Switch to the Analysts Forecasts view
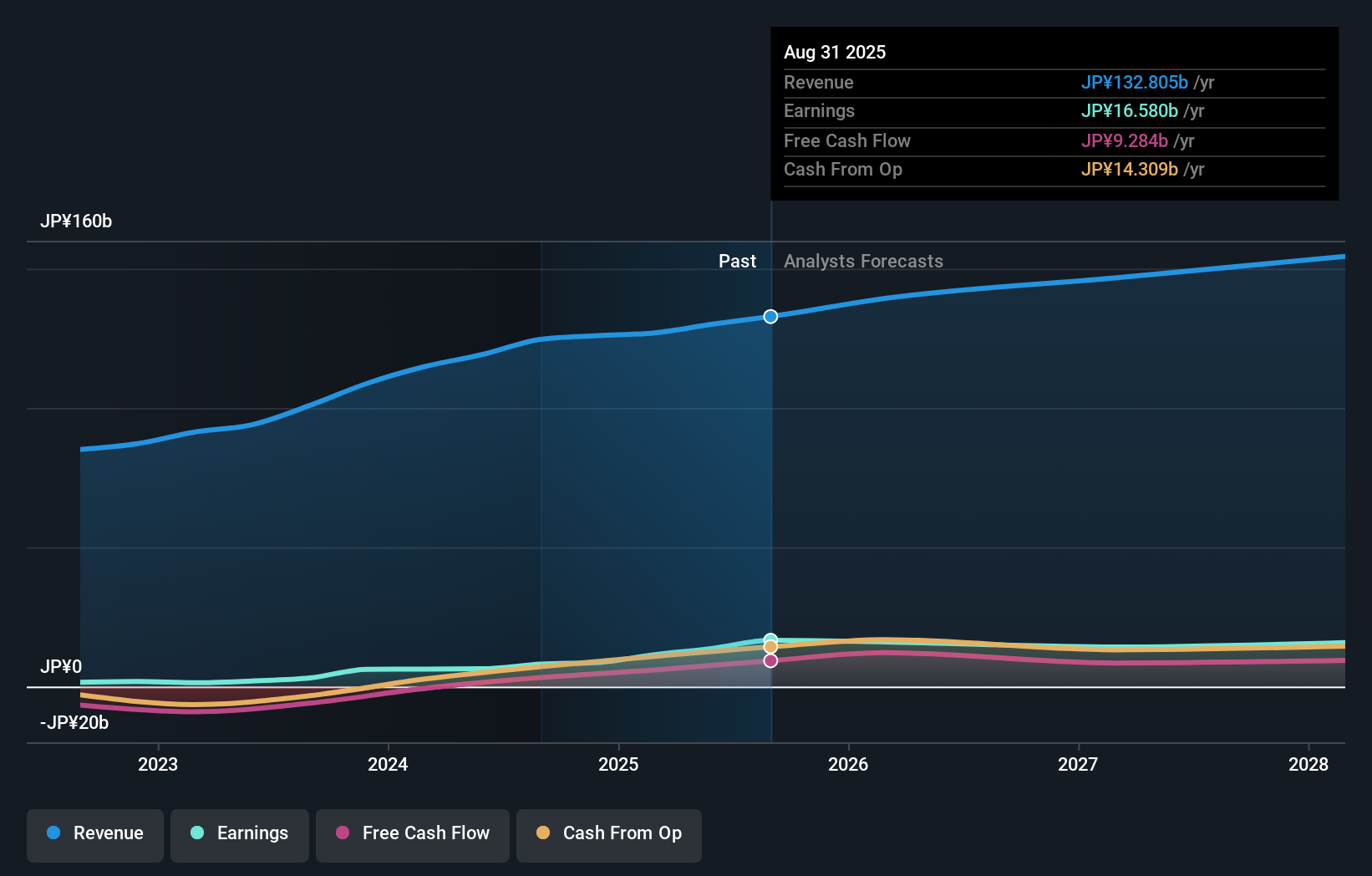This screenshot has height=876, width=1372. click(x=863, y=261)
